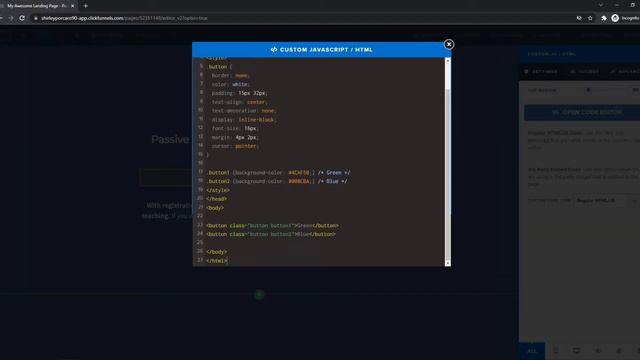The image size is (640, 360).
Task: Click the 'color: white;' code line
Action: 231,84
